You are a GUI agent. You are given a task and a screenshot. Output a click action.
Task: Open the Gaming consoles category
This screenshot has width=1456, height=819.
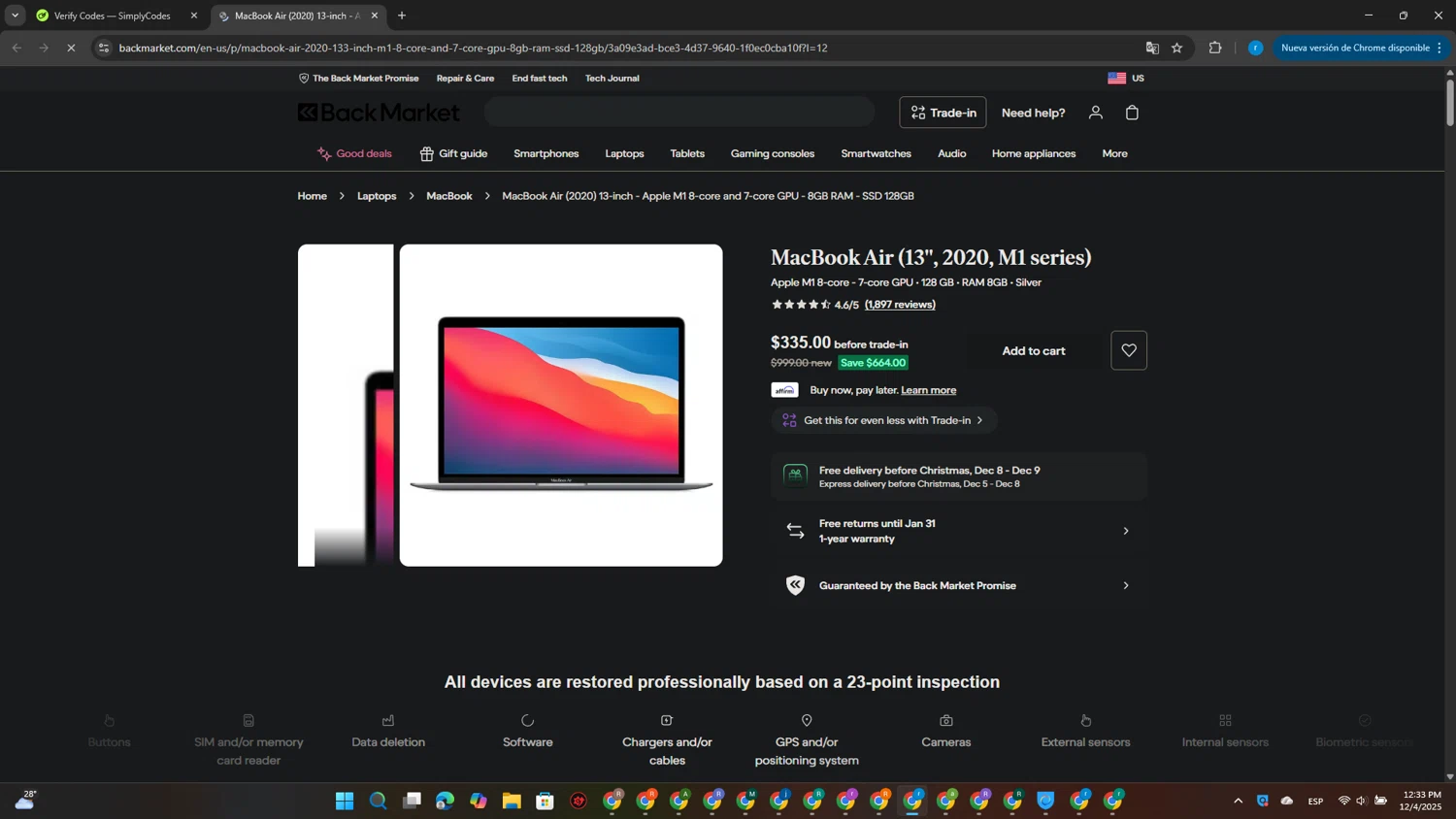point(773,153)
